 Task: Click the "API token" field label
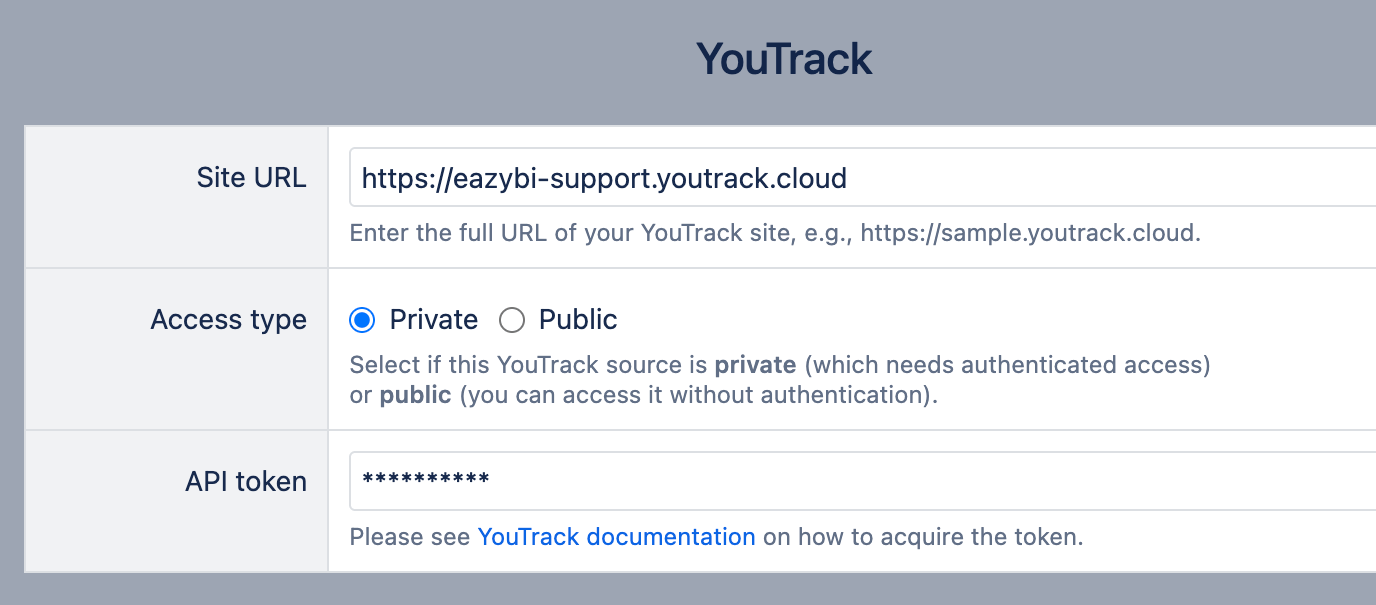tap(246, 482)
